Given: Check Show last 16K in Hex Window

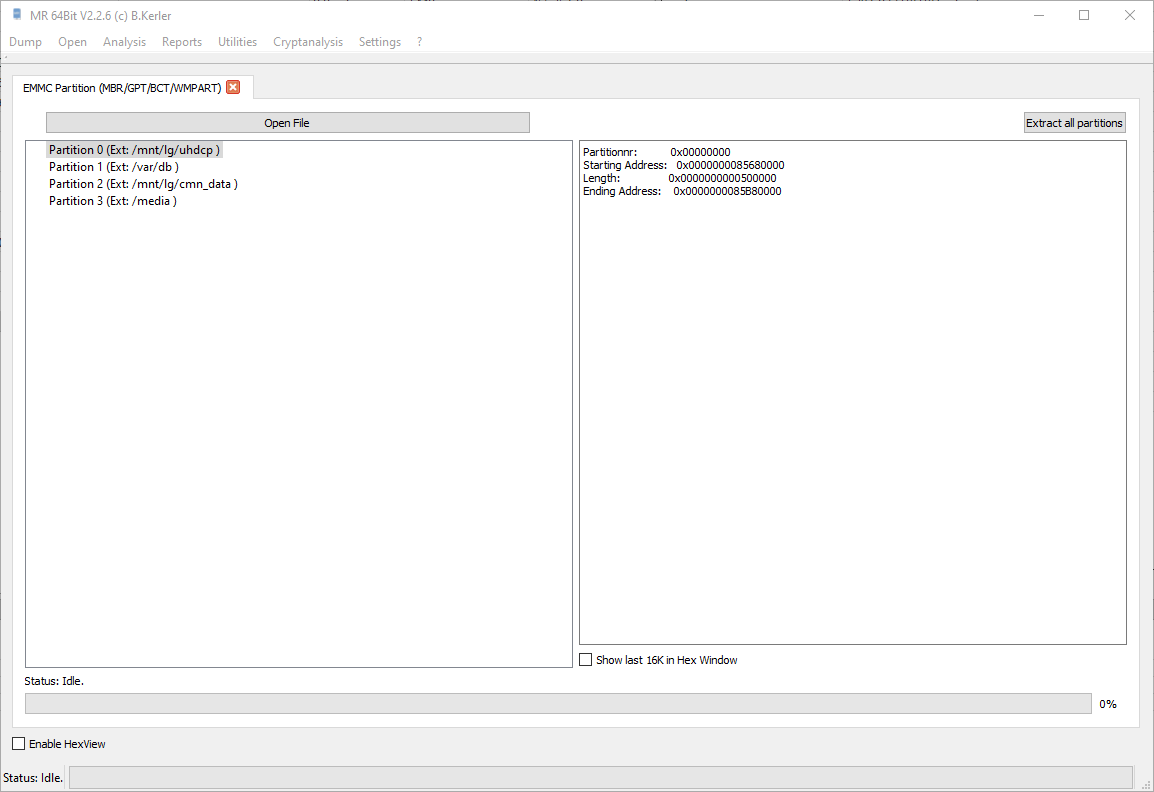Looking at the screenshot, I should coord(586,660).
